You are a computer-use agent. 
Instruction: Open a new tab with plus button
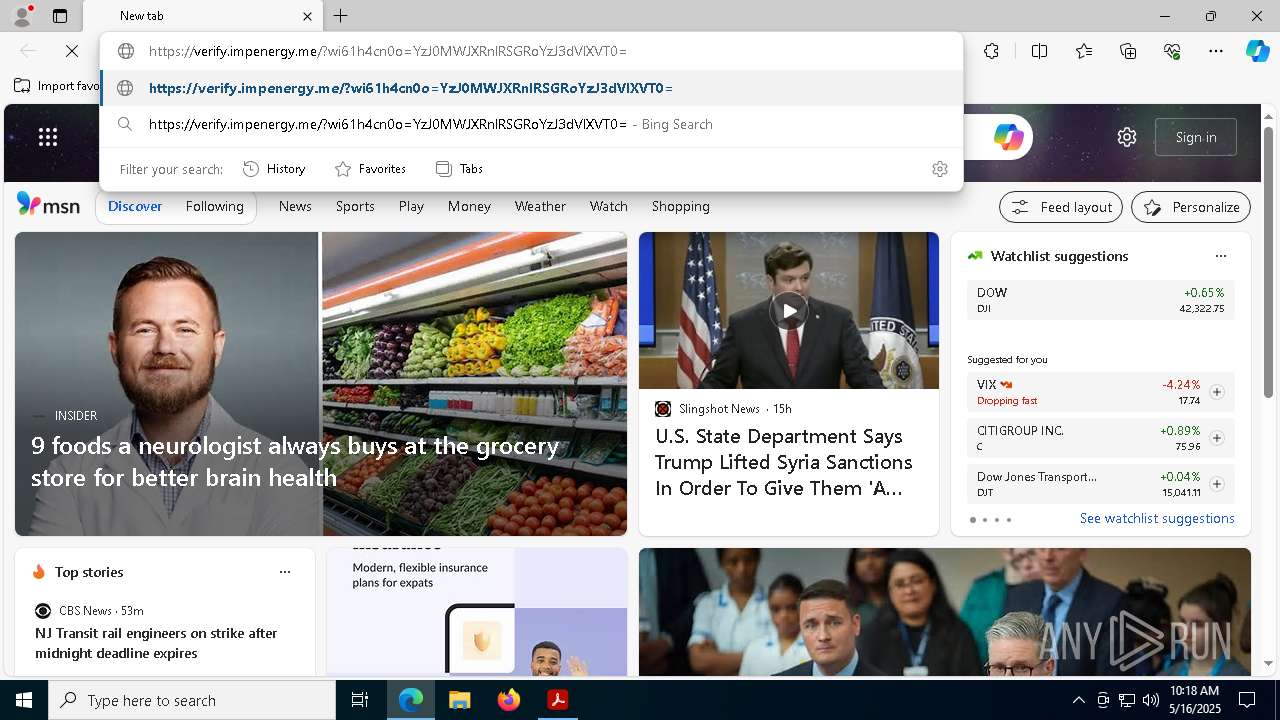[341, 16]
